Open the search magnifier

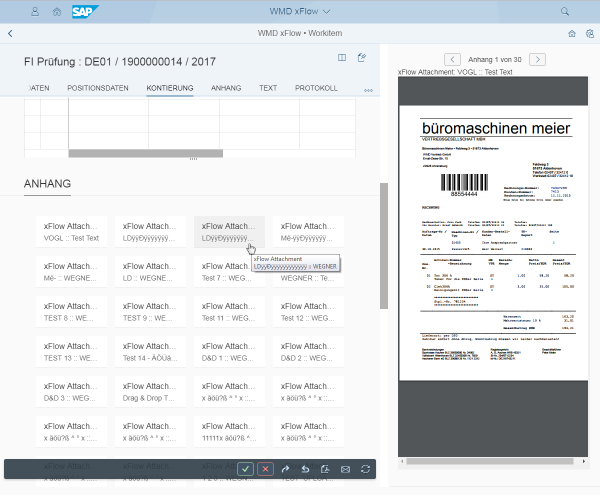tap(565, 11)
